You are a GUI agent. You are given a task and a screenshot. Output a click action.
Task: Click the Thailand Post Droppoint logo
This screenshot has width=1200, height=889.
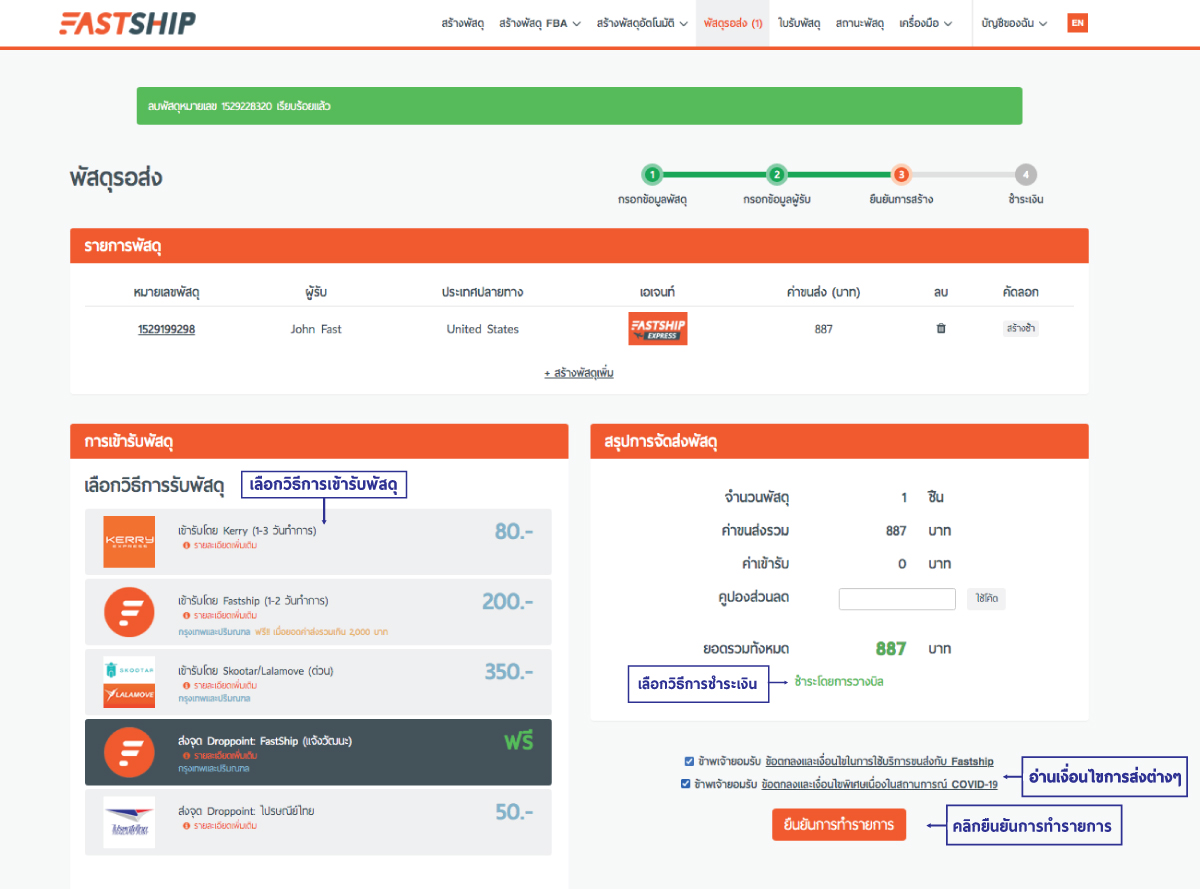pyautogui.click(x=129, y=821)
